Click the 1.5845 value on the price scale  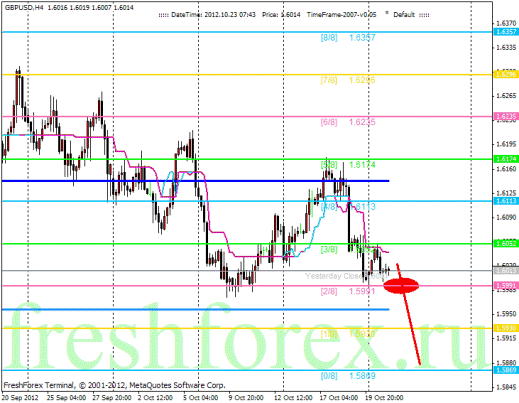pos(506,387)
